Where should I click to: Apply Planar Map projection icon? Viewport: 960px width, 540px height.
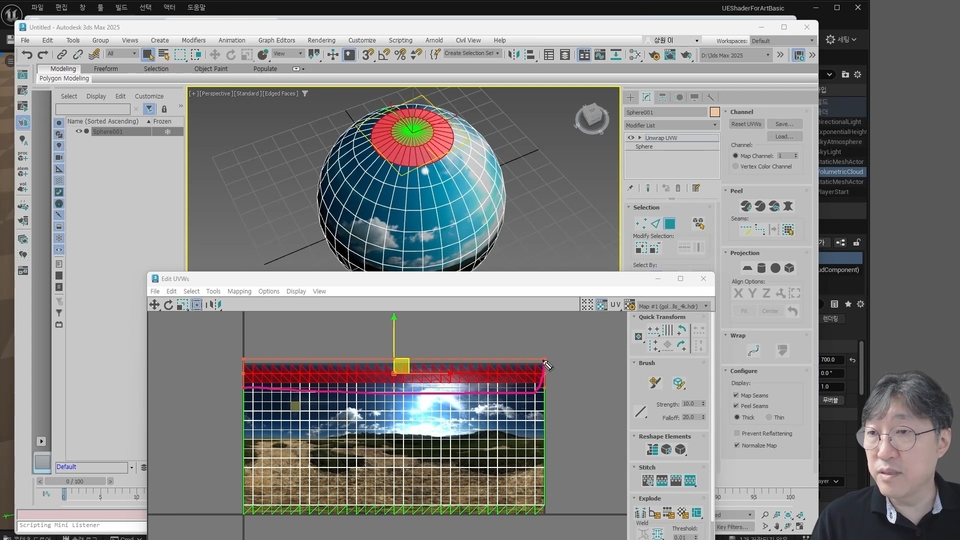747,268
